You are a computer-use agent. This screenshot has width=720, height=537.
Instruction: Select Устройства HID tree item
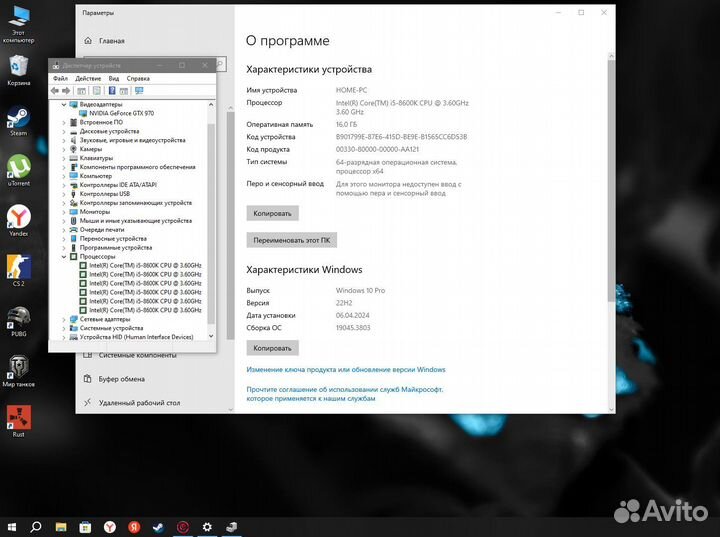coord(136,337)
